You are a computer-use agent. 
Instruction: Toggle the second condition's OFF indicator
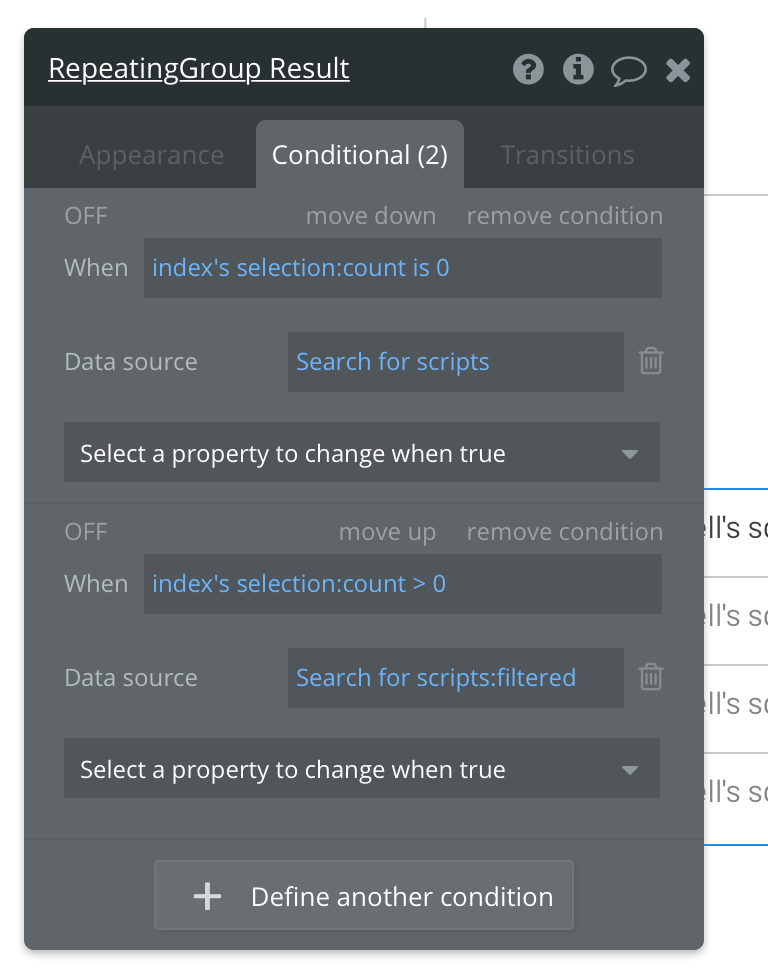[86, 532]
